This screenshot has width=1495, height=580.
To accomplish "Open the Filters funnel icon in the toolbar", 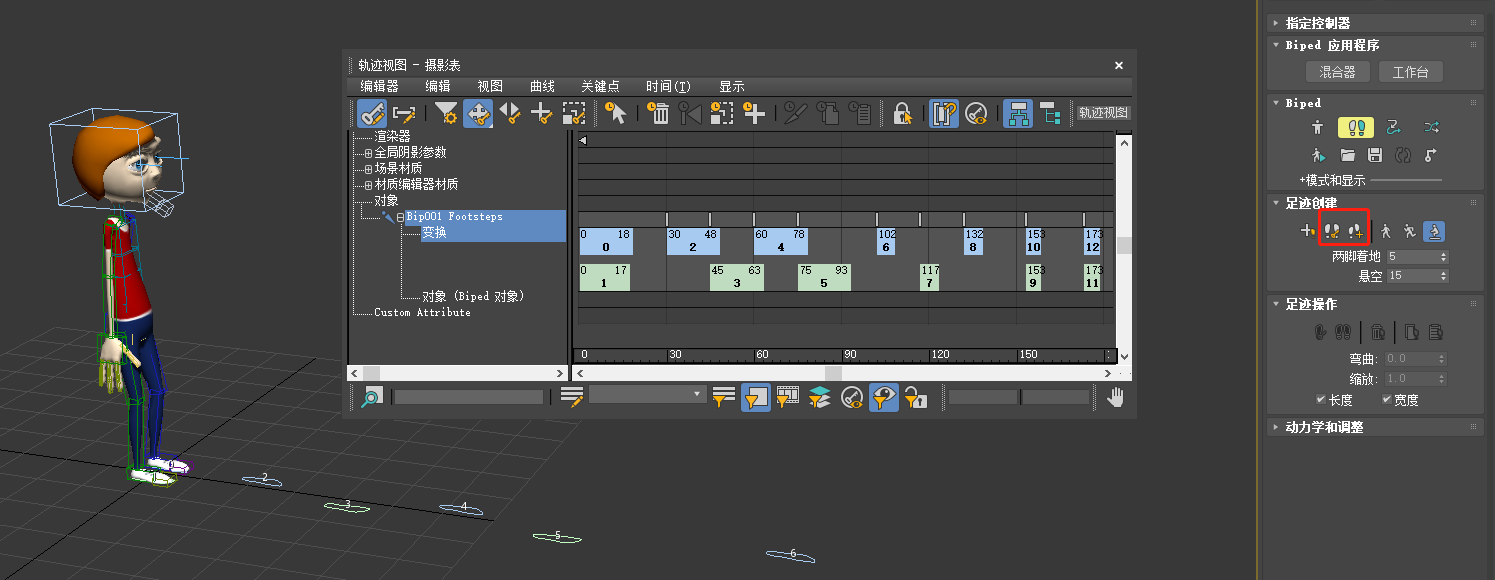I will click(446, 113).
